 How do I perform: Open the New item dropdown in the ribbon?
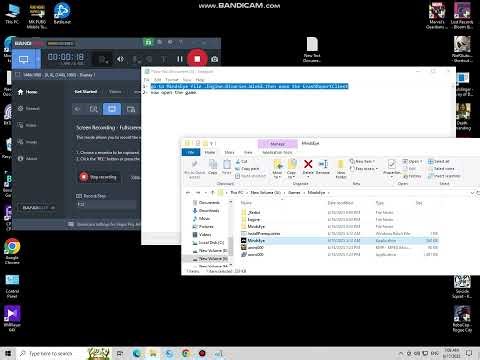[x=362, y=161]
